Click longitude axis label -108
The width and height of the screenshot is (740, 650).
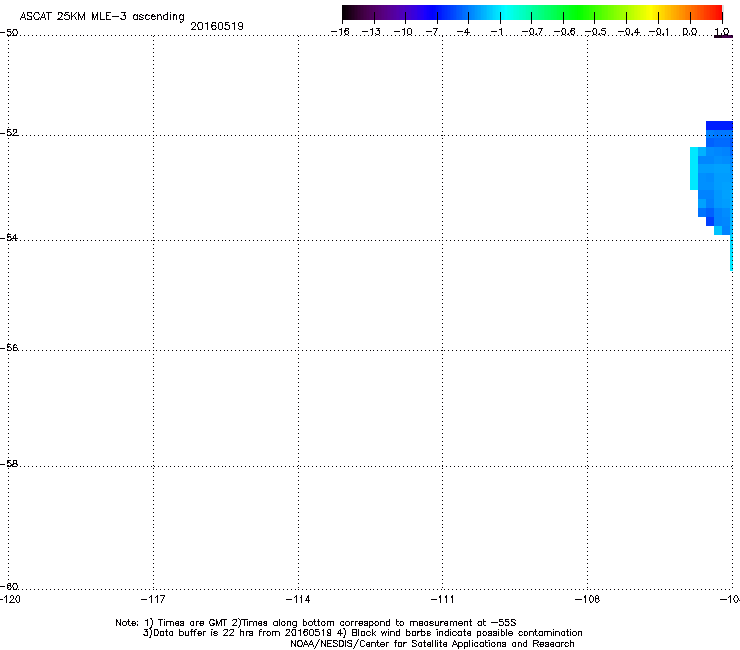[x=587, y=599]
